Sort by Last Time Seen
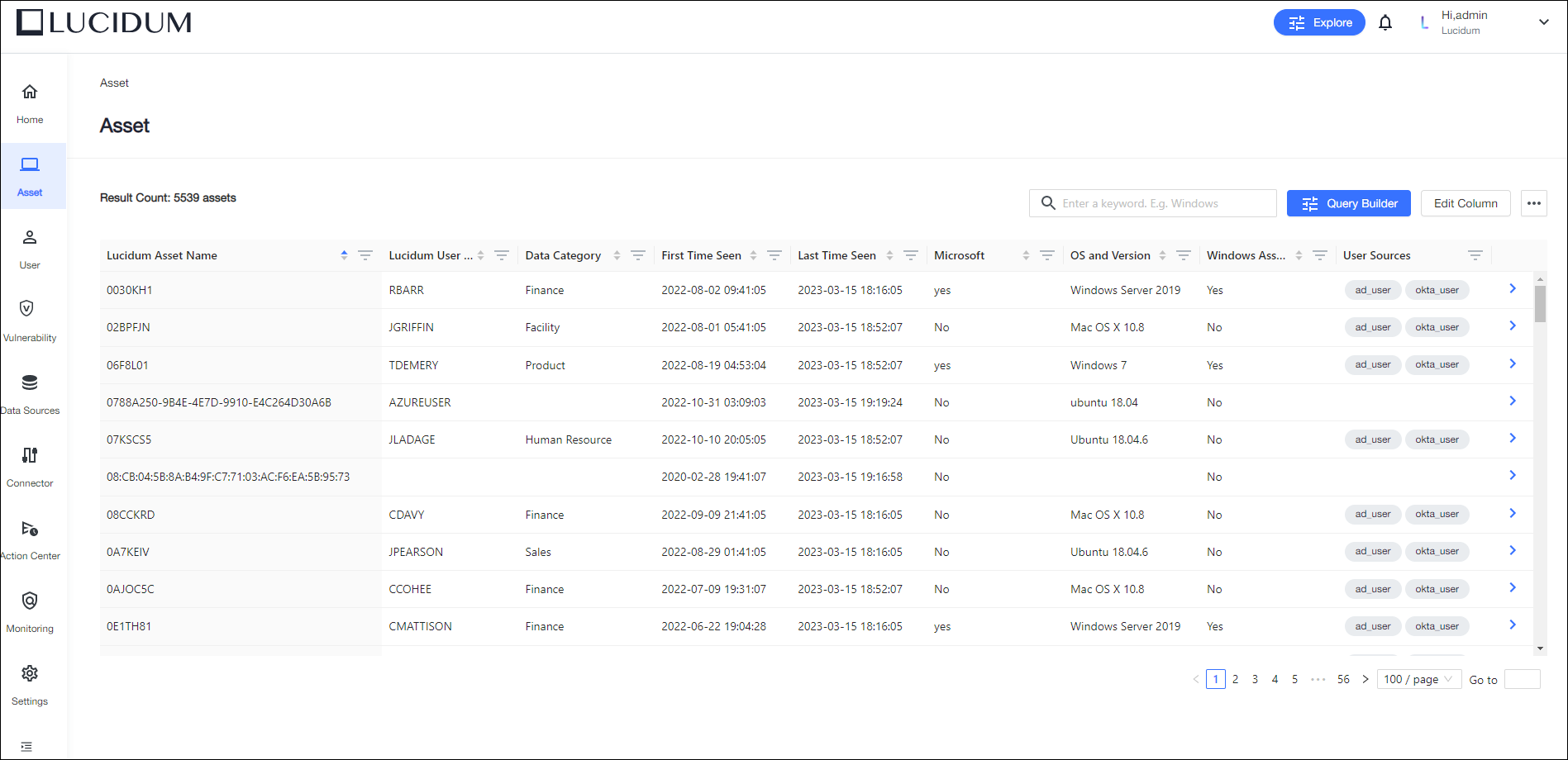This screenshot has height=760, width=1568. tap(889, 255)
